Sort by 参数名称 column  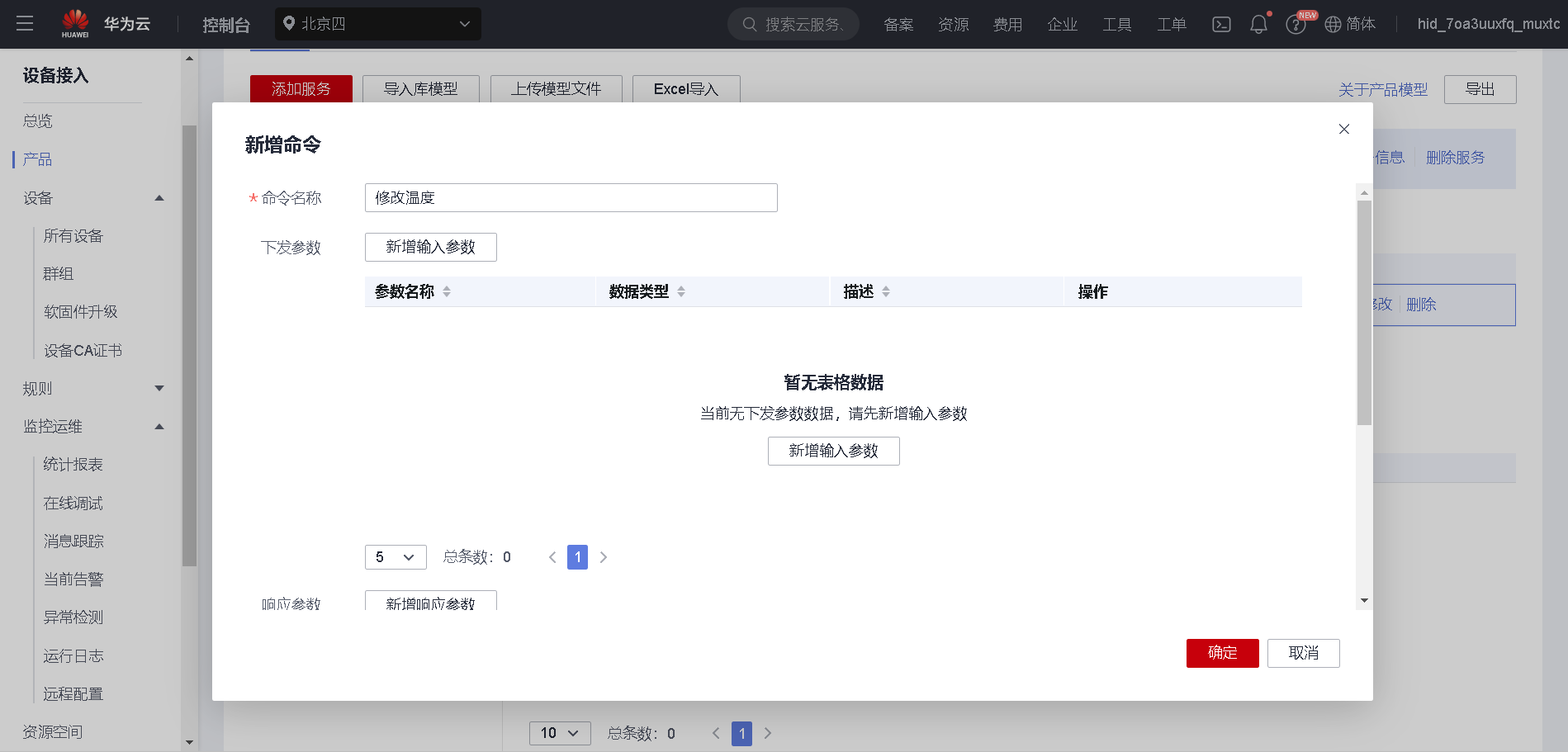(x=447, y=291)
